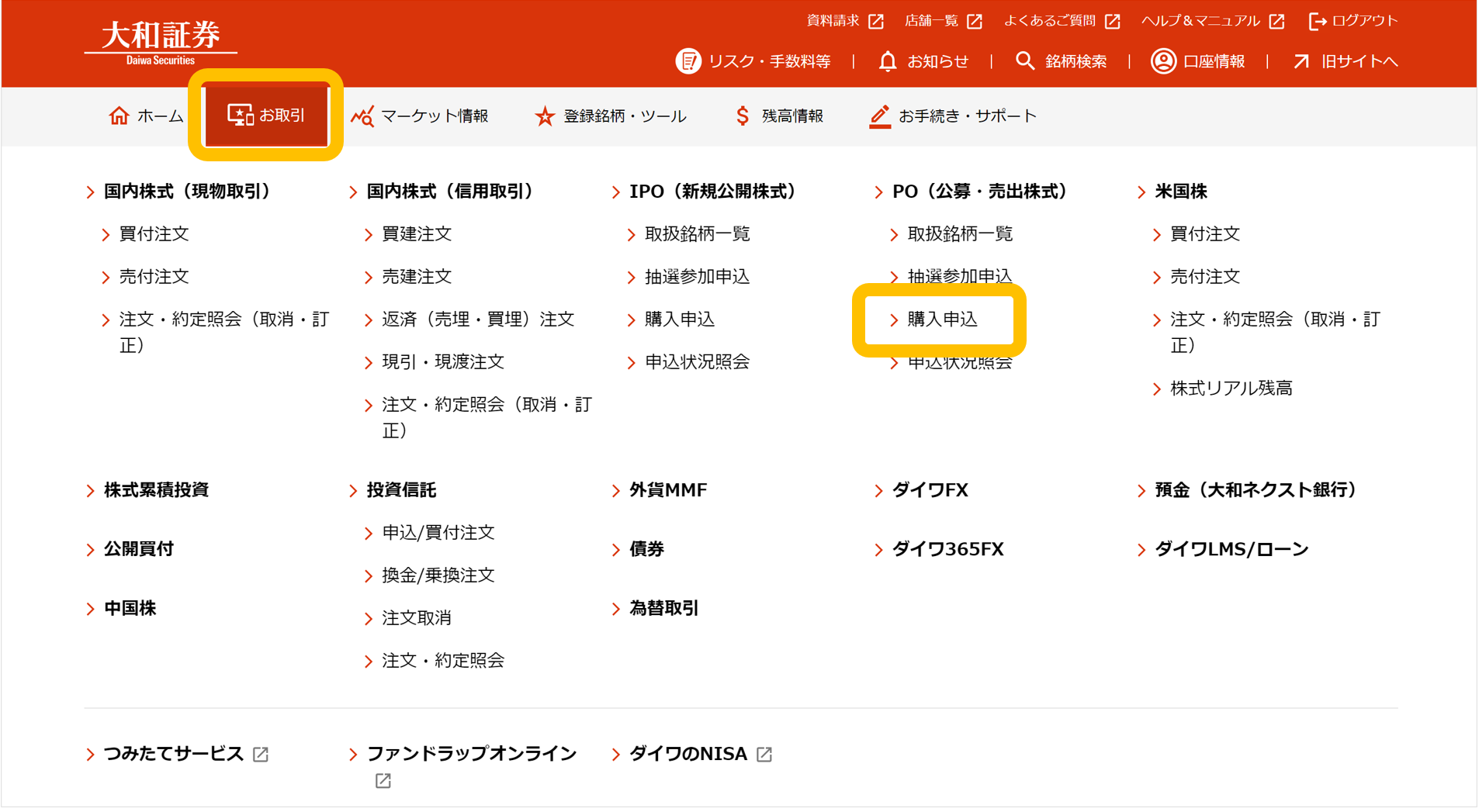Viewport: 1479px width, 812px height.
Task: Open the お取引 trading tab
Action: [266, 116]
